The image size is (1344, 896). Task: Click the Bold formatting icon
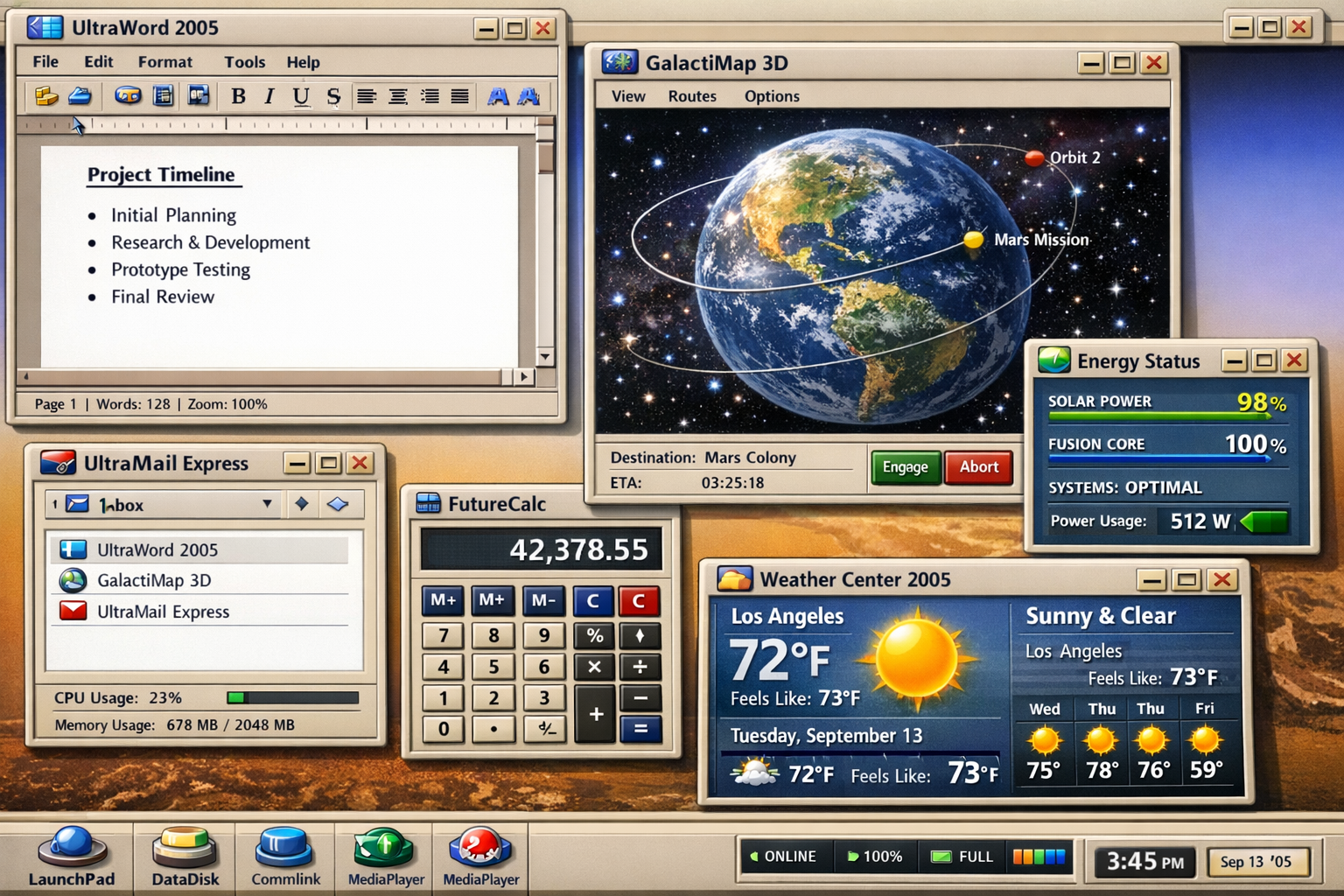(238, 96)
